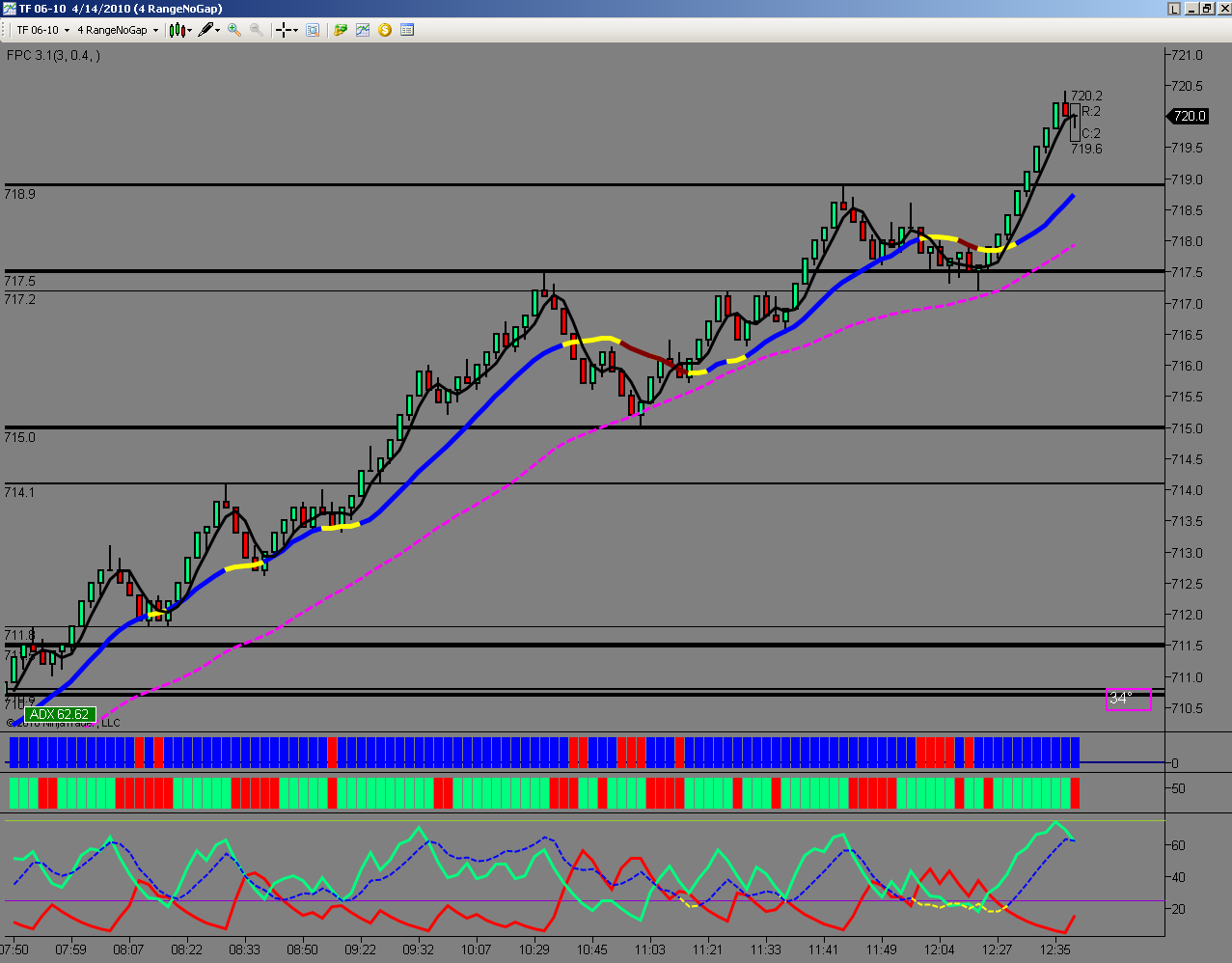The width and height of the screenshot is (1232, 963).
Task: Open the chart Properties table icon
Action: click(407, 30)
